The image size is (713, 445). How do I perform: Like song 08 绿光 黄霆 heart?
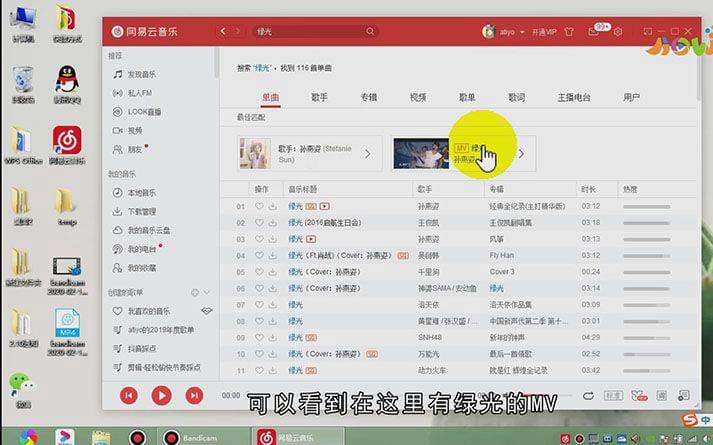pos(259,321)
